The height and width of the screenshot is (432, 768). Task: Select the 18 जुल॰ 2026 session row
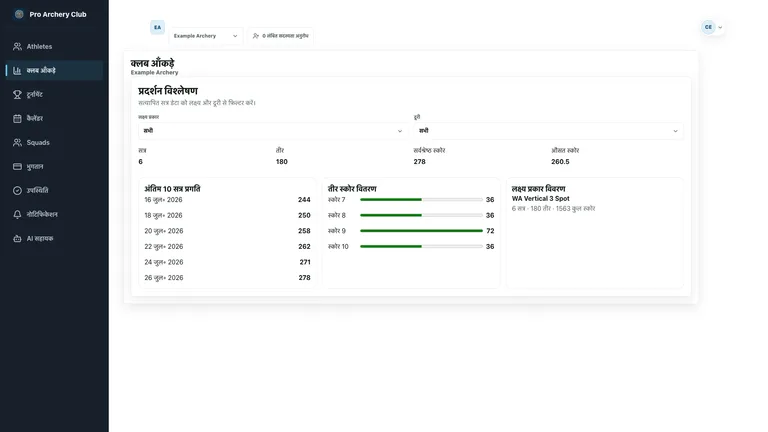pos(227,216)
